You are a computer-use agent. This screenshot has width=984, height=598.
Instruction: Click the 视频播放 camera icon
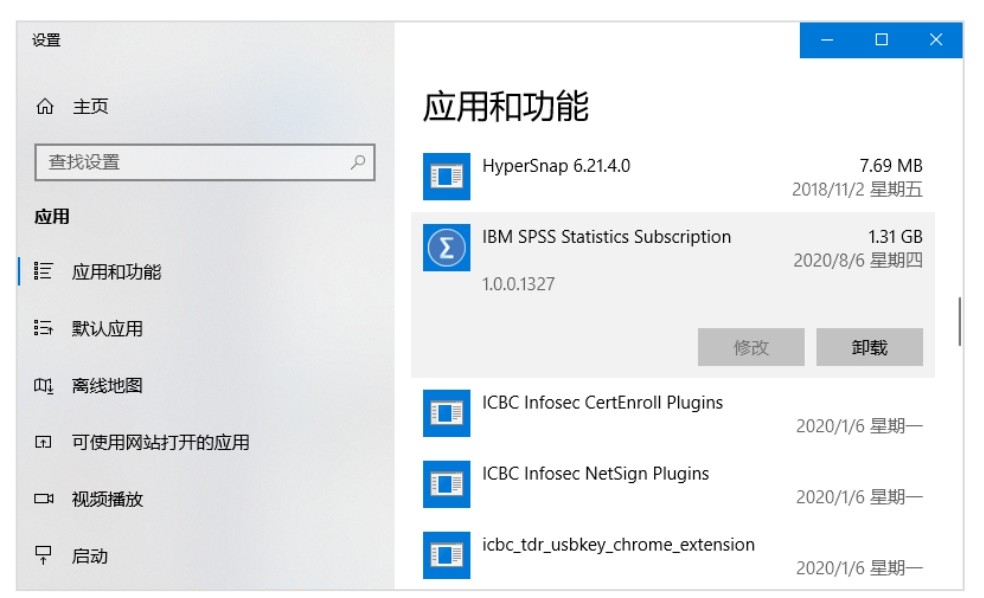[x=43, y=499]
